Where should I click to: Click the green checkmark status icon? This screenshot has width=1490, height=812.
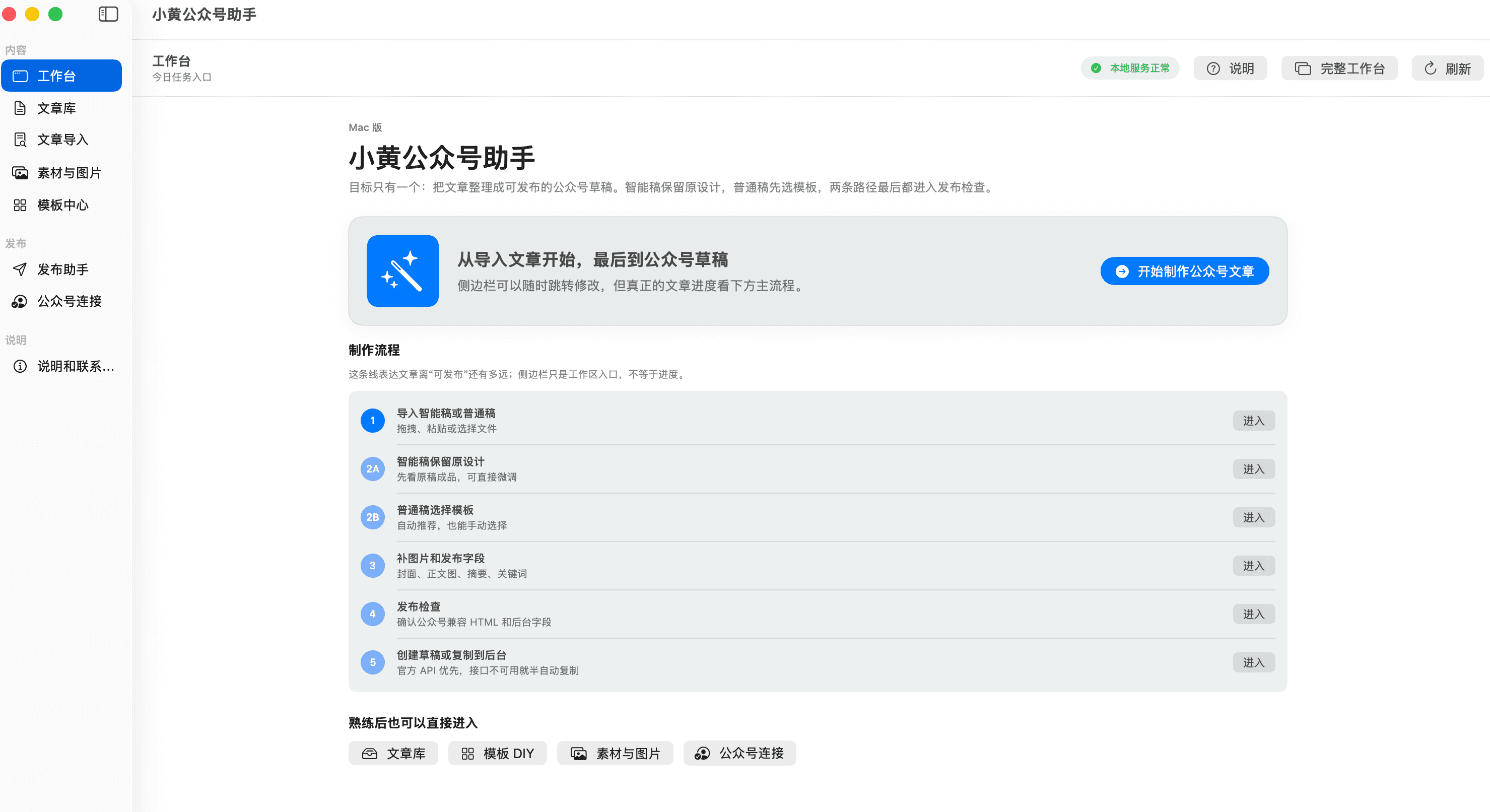click(1096, 68)
